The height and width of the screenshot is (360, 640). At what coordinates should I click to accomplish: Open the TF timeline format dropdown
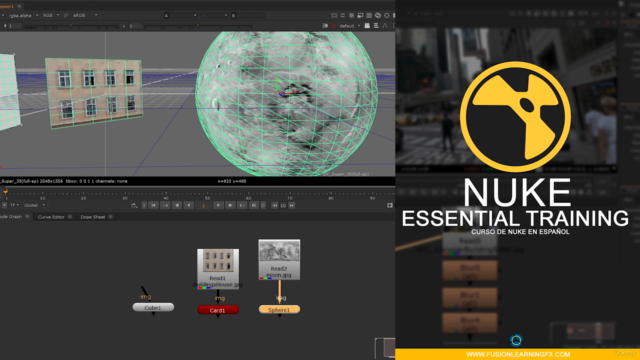[x=14, y=205]
